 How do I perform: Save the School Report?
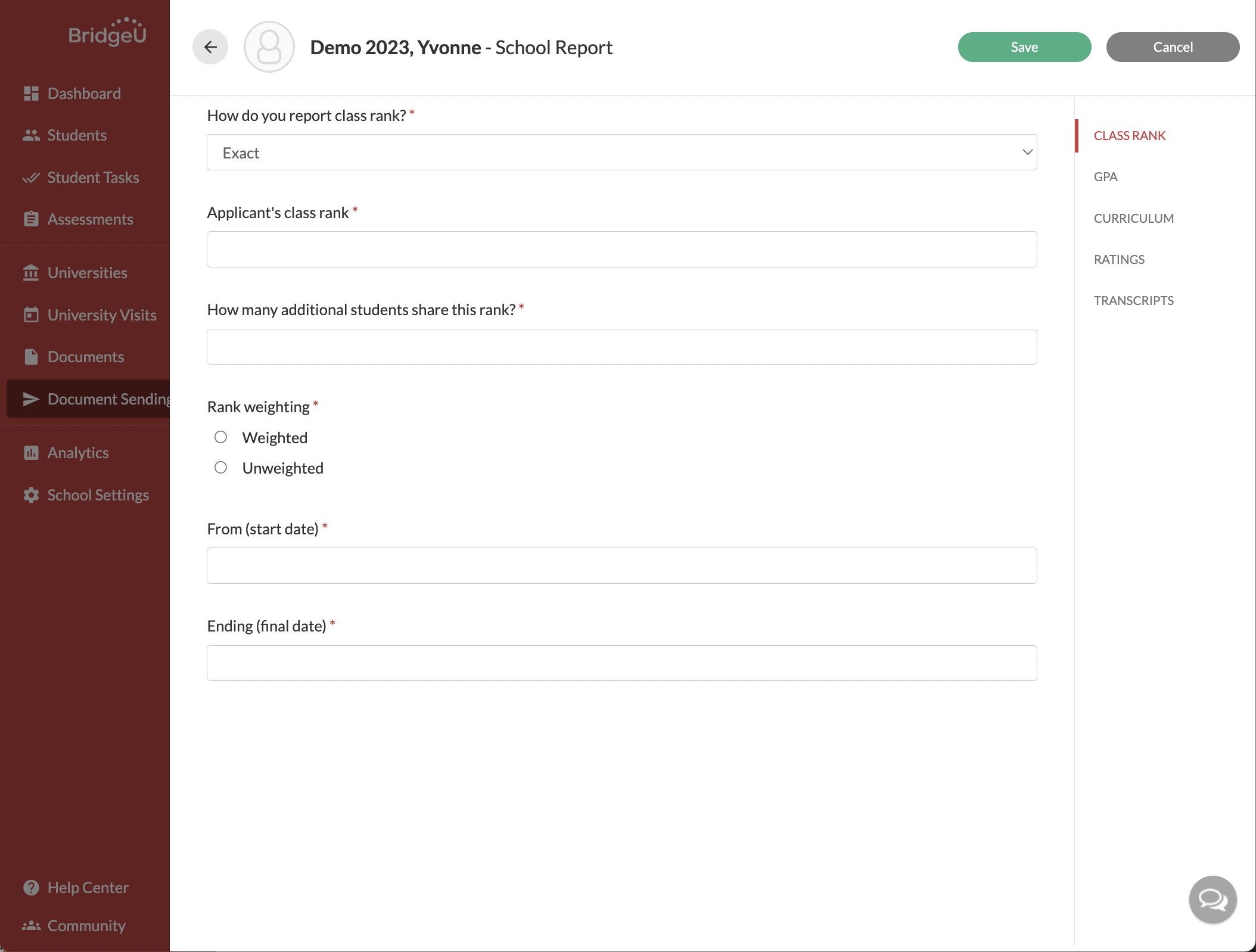pyautogui.click(x=1024, y=47)
